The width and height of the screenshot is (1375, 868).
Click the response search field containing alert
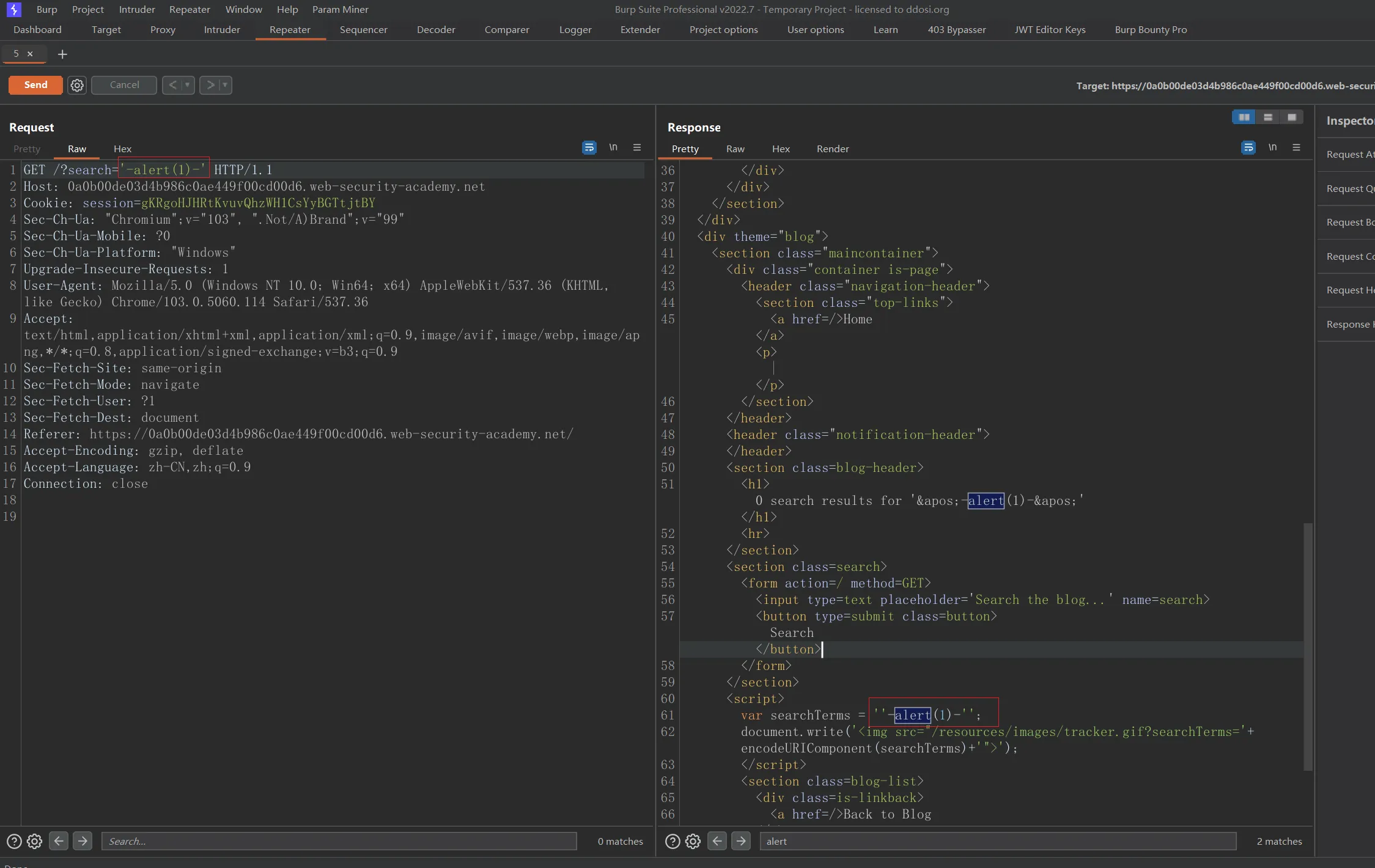coord(998,841)
